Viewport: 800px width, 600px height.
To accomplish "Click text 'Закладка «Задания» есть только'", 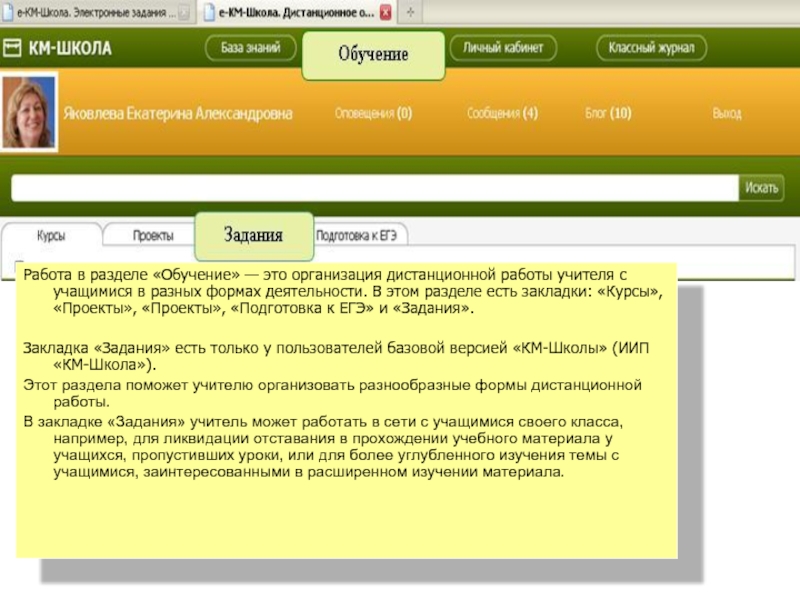I will tap(140, 348).
